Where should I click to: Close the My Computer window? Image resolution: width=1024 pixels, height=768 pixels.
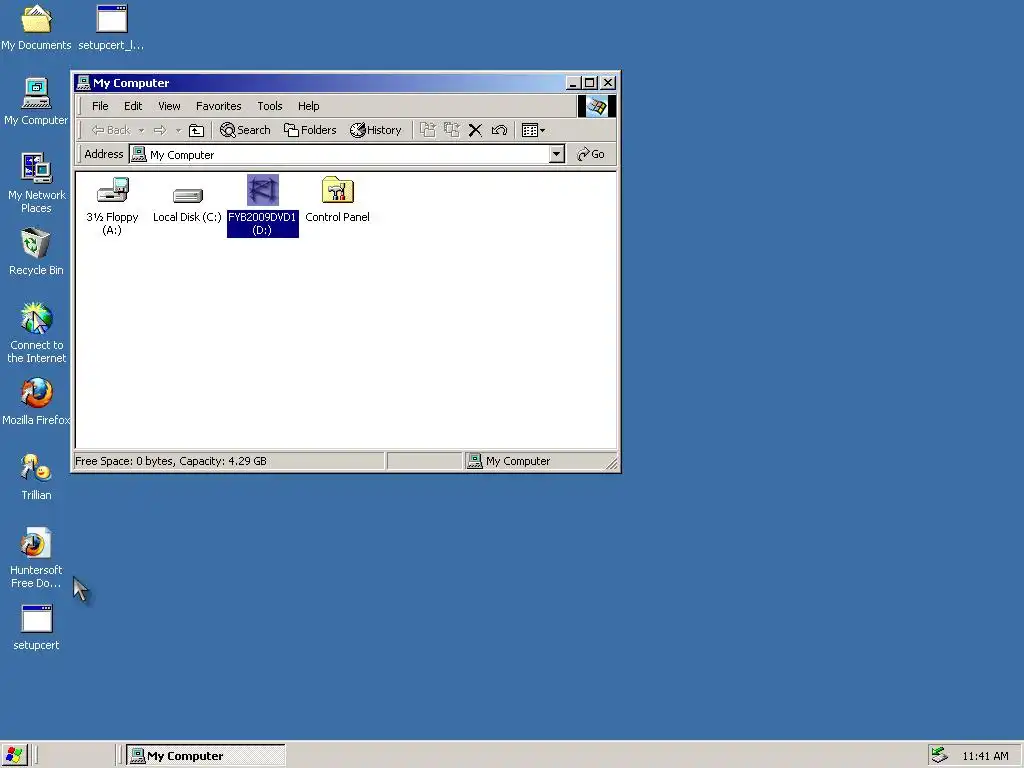tap(608, 83)
